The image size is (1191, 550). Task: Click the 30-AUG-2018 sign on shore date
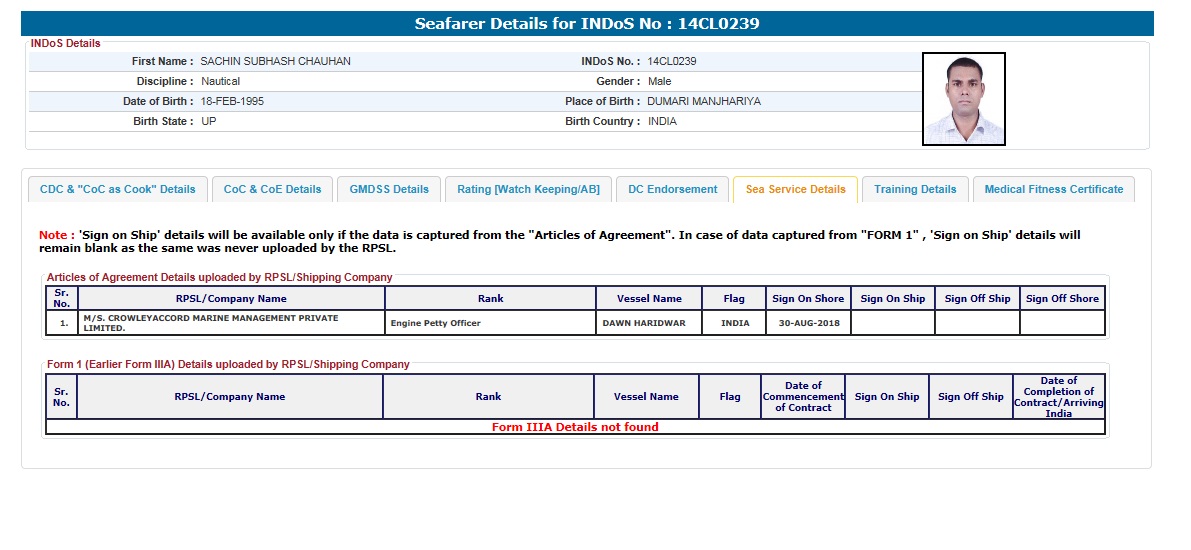tap(807, 323)
